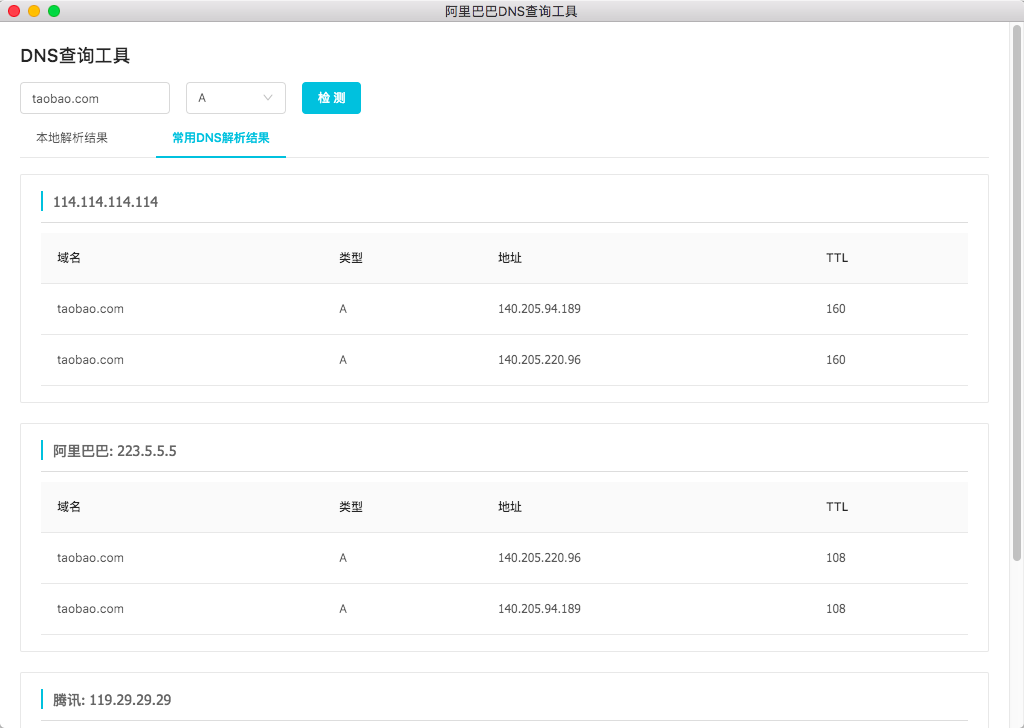Click TTL header in the 阿里巴巴 table
1024x728 pixels.
pyautogui.click(x=837, y=507)
